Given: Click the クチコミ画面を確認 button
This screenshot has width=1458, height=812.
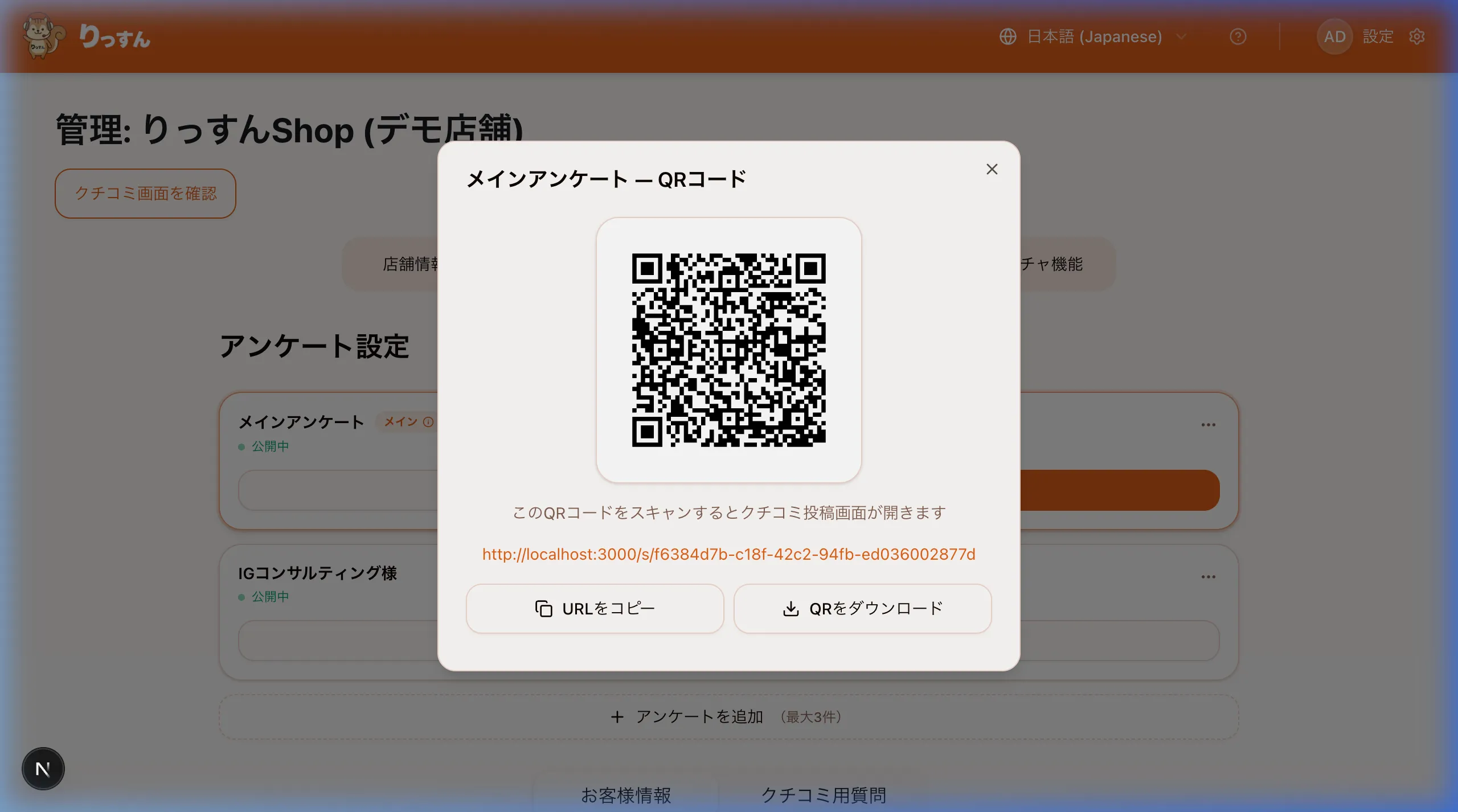Looking at the screenshot, I should pos(145,194).
